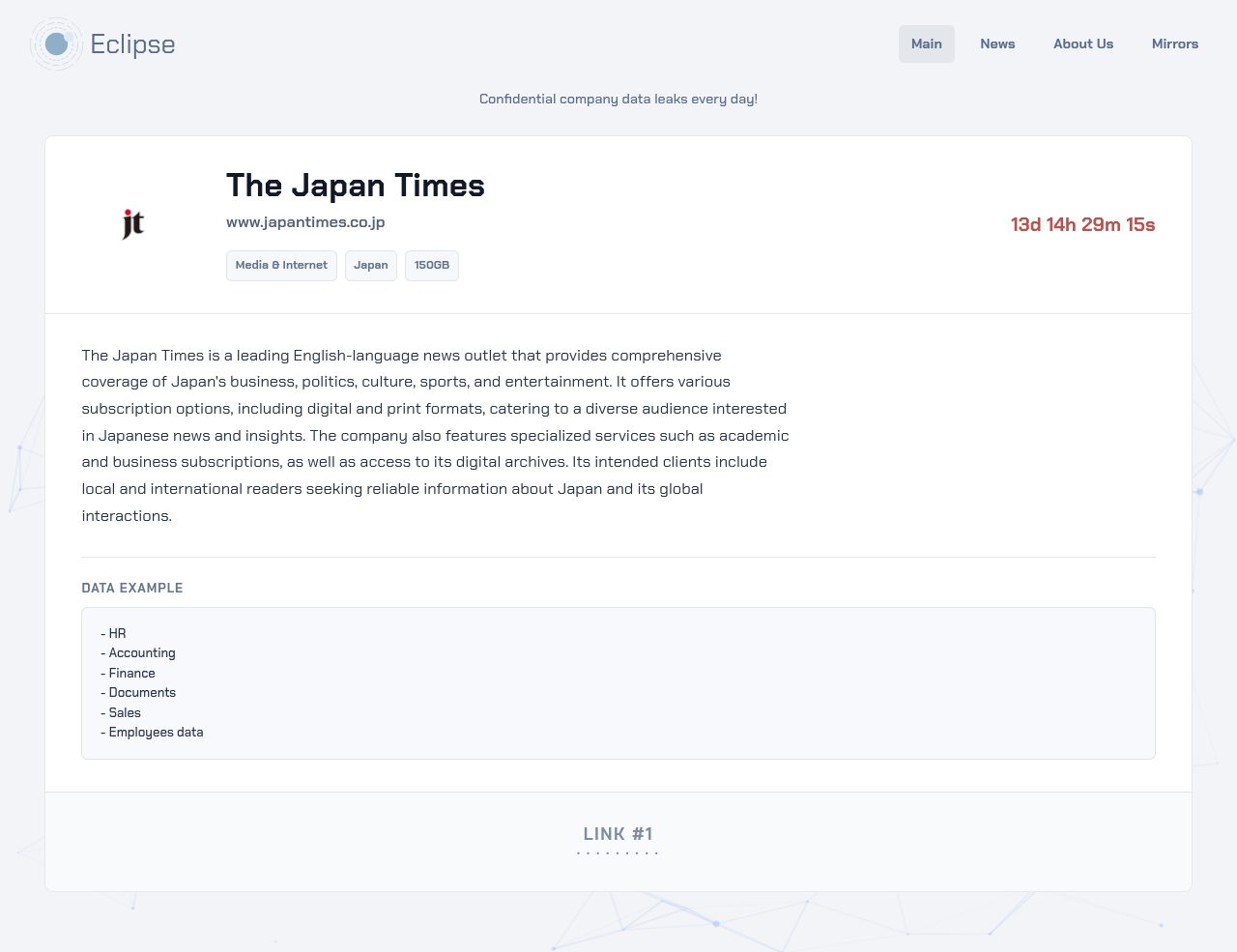This screenshot has width=1237, height=952.
Task: Select the Media & Internet tag
Action: [281, 266]
